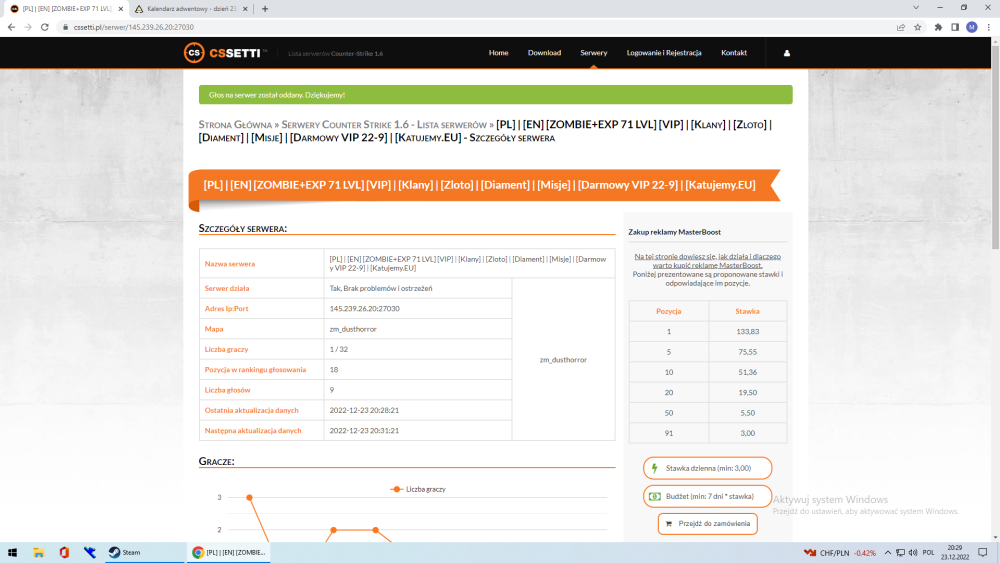Image resolution: width=1000 pixels, height=563 pixels.
Task: Click the POL language indicator
Action: pos(928,552)
